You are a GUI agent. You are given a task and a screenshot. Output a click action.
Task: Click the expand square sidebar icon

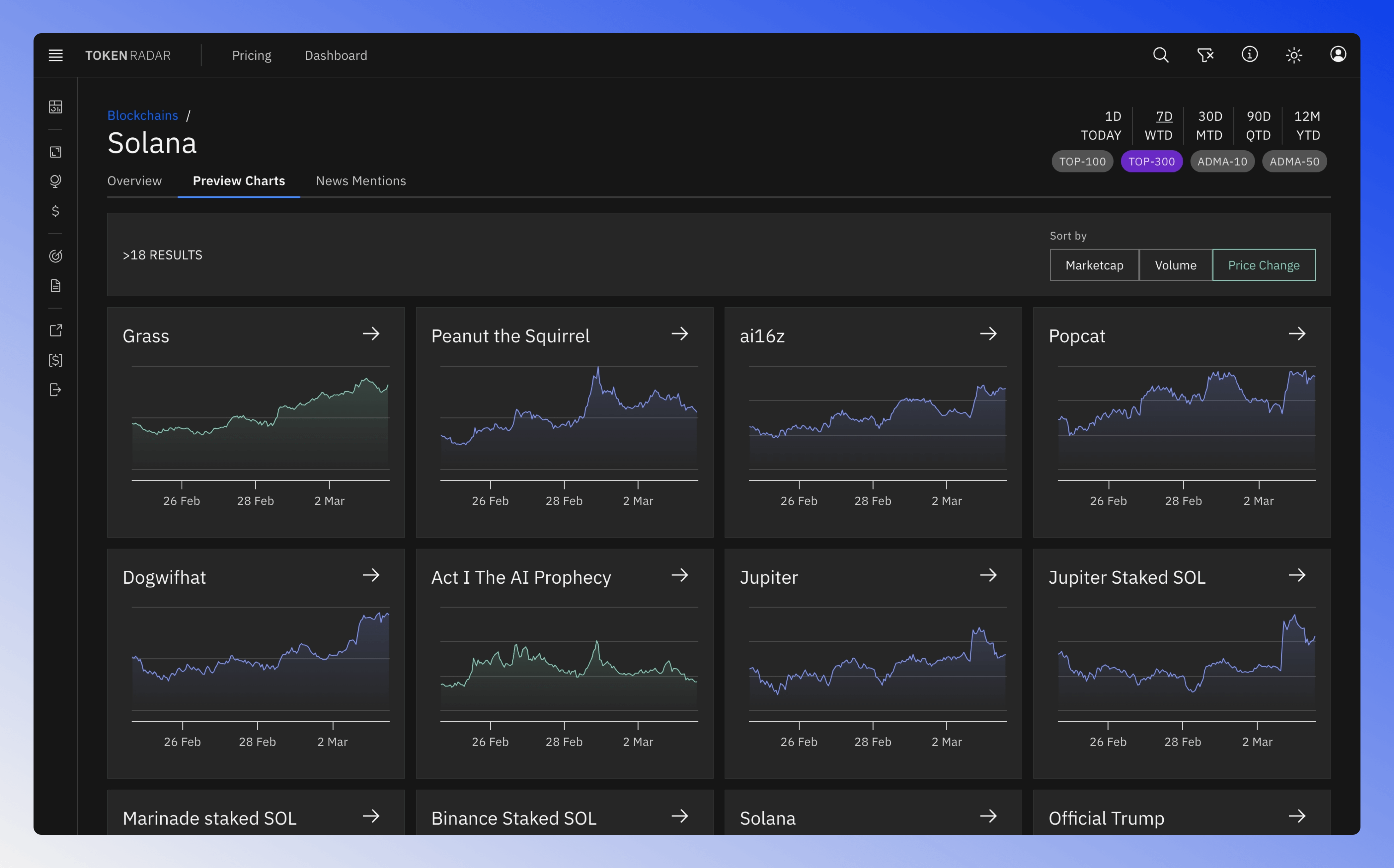[56, 152]
